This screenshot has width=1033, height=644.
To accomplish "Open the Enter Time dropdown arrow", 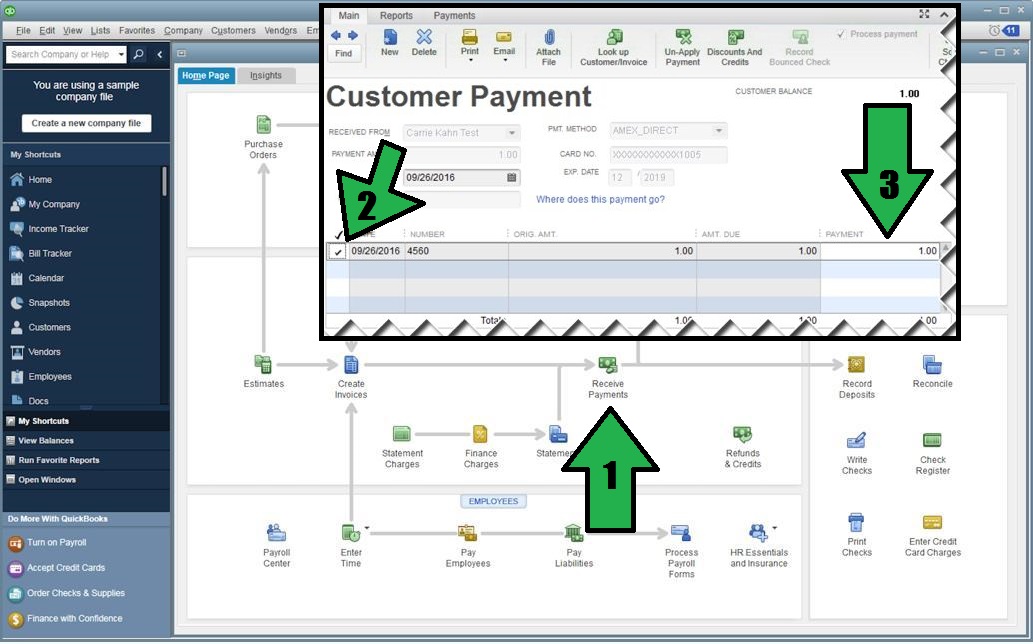I will pyautogui.click(x=366, y=527).
